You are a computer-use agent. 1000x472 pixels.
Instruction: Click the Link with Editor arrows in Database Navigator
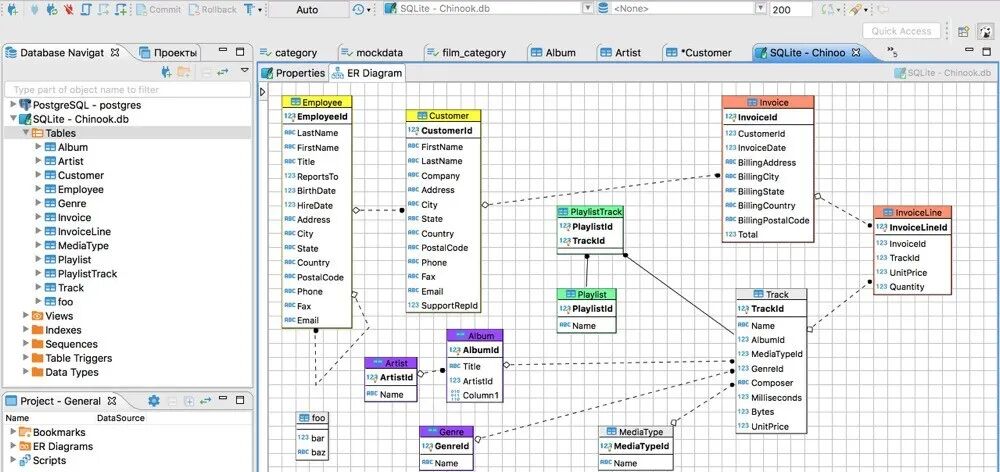223,71
